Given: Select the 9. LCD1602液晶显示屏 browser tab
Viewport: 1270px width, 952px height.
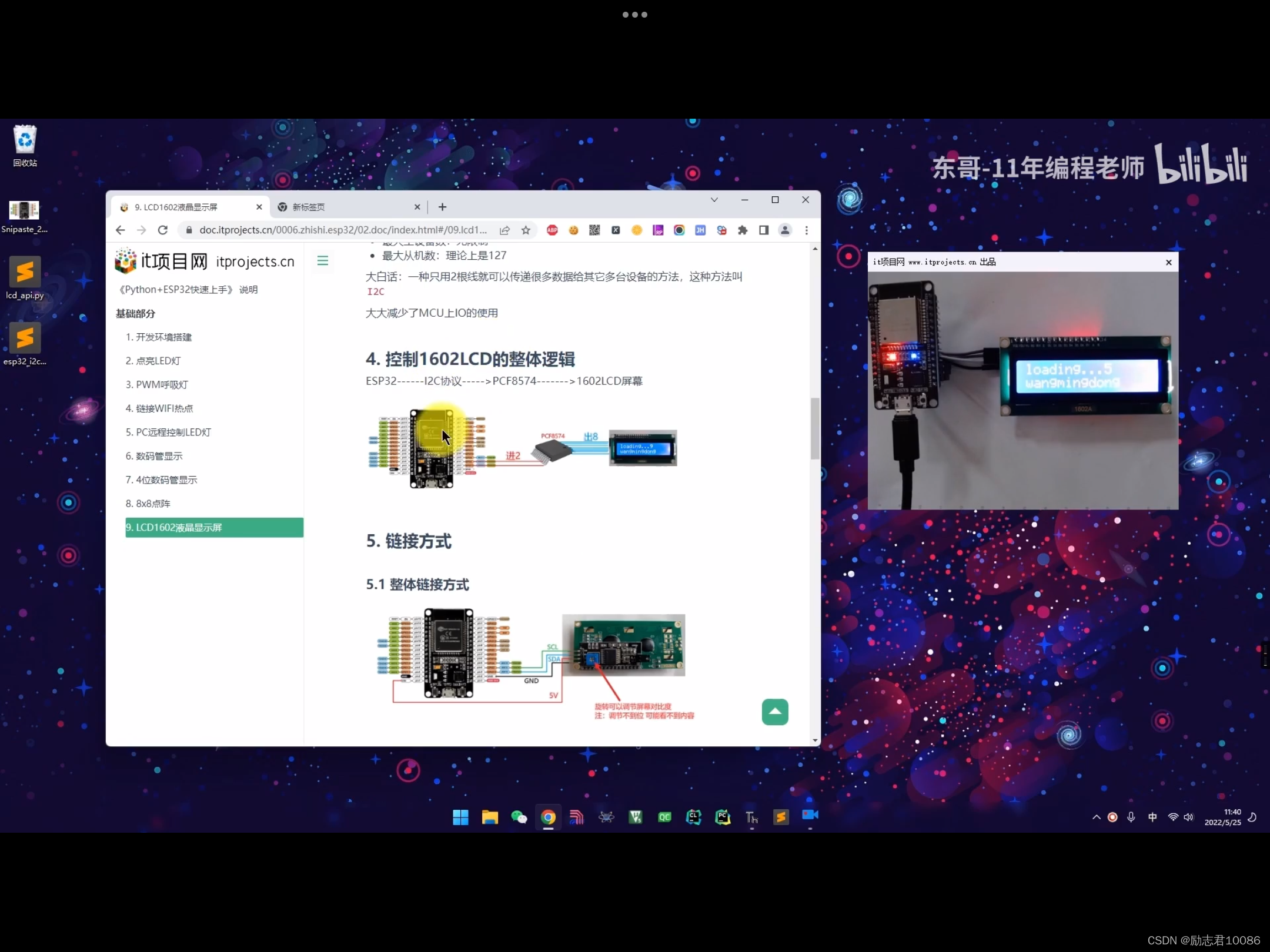Looking at the screenshot, I should [191, 207].
